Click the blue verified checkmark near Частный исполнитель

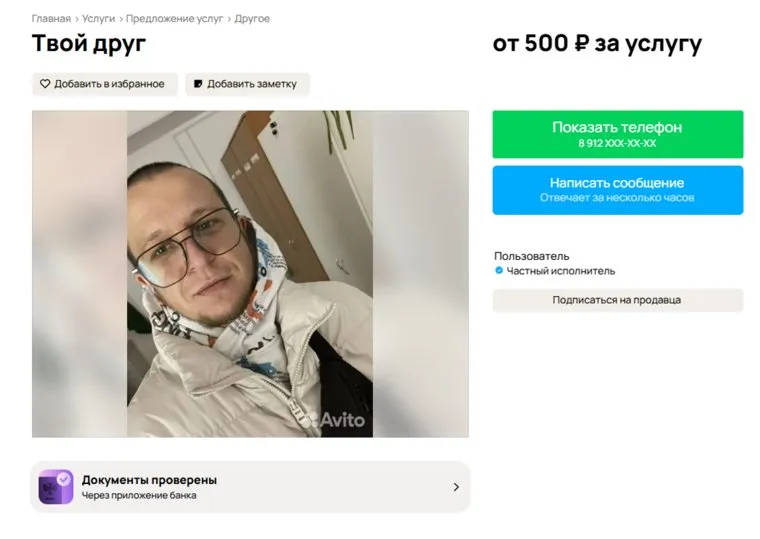(x=499, y=270)
